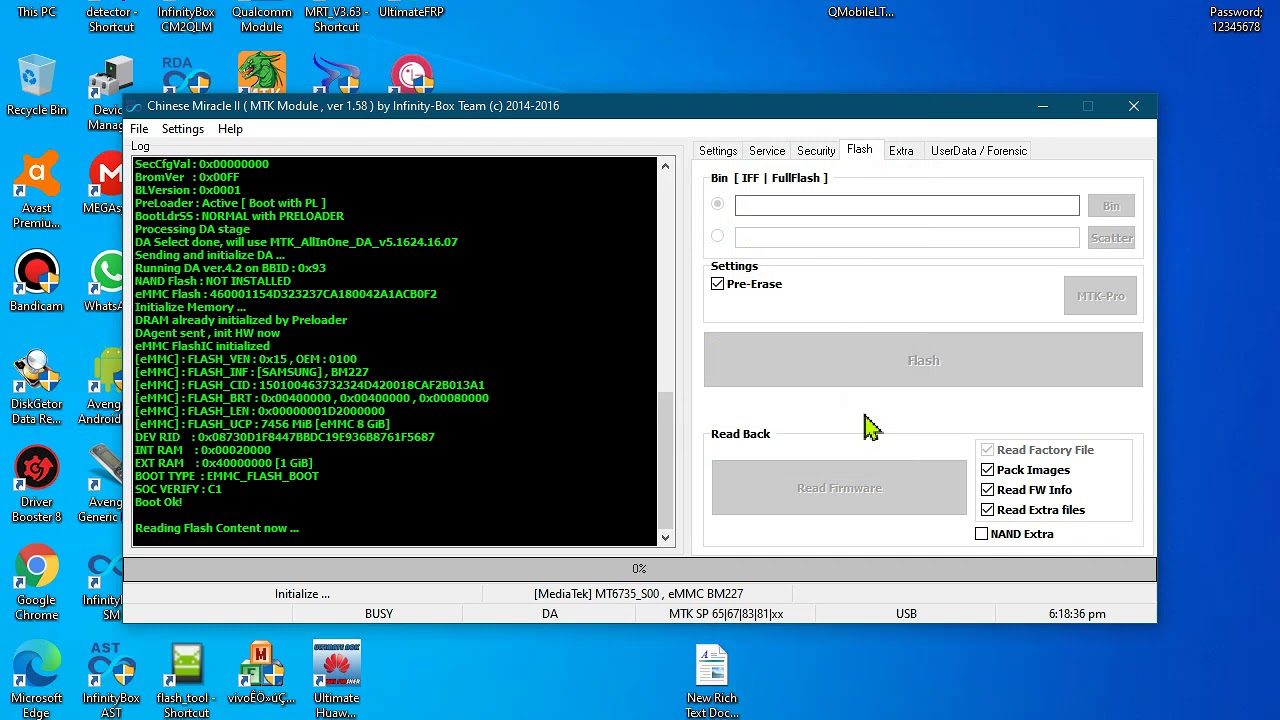Click the Bin browse button

pos(1111,206)
